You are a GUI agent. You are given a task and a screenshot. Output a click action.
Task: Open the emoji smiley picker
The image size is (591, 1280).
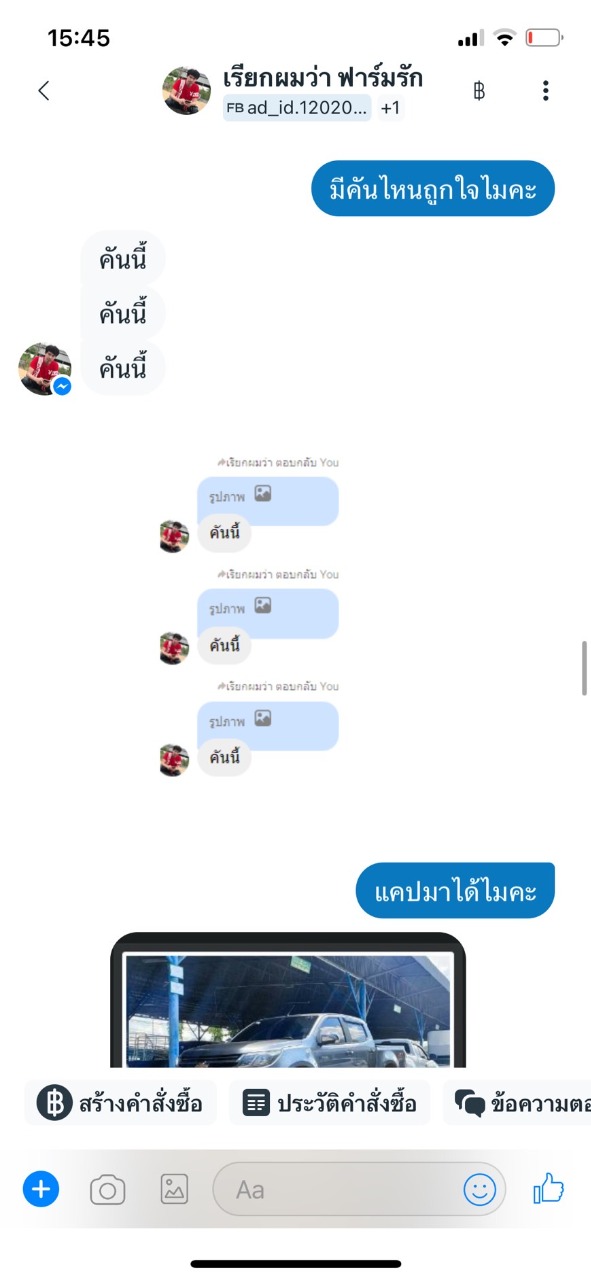(480, 1189)
